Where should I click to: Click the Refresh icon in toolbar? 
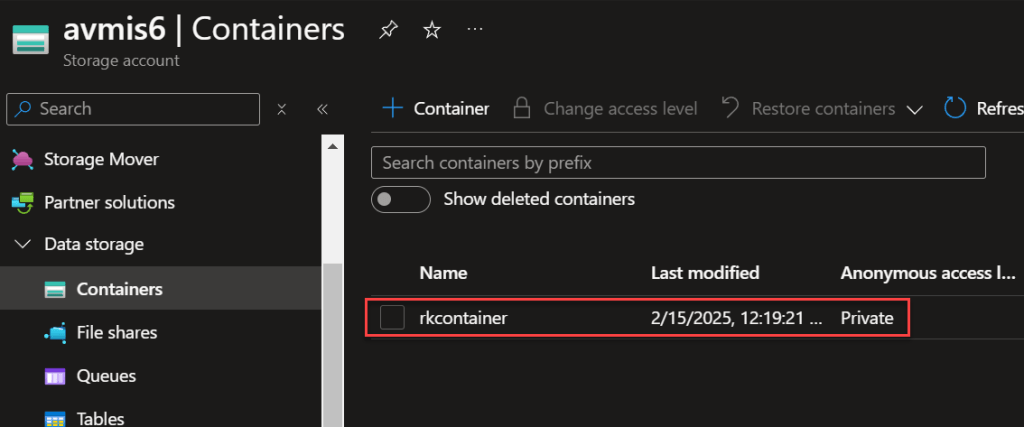(x=955, y=109)
